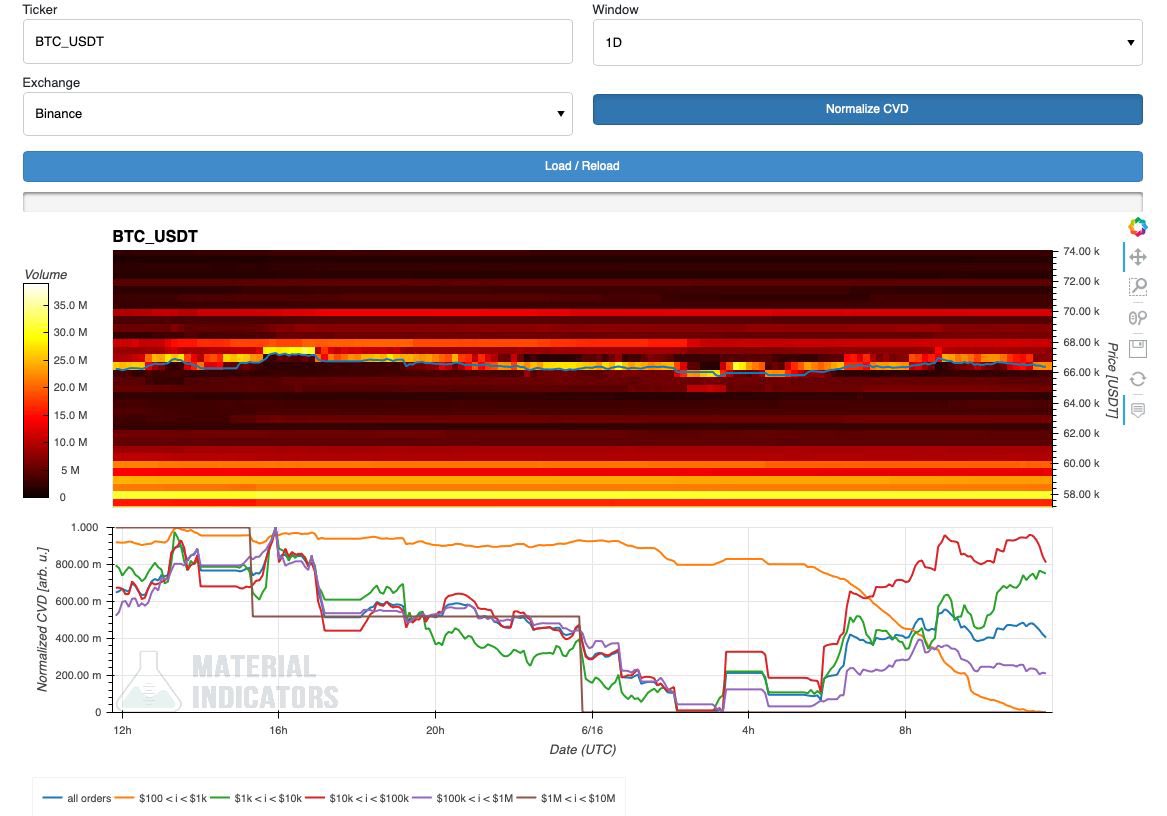1167x816 pixels.
Task: Click the '16h' time tick
Action: (x=278, y=730)
